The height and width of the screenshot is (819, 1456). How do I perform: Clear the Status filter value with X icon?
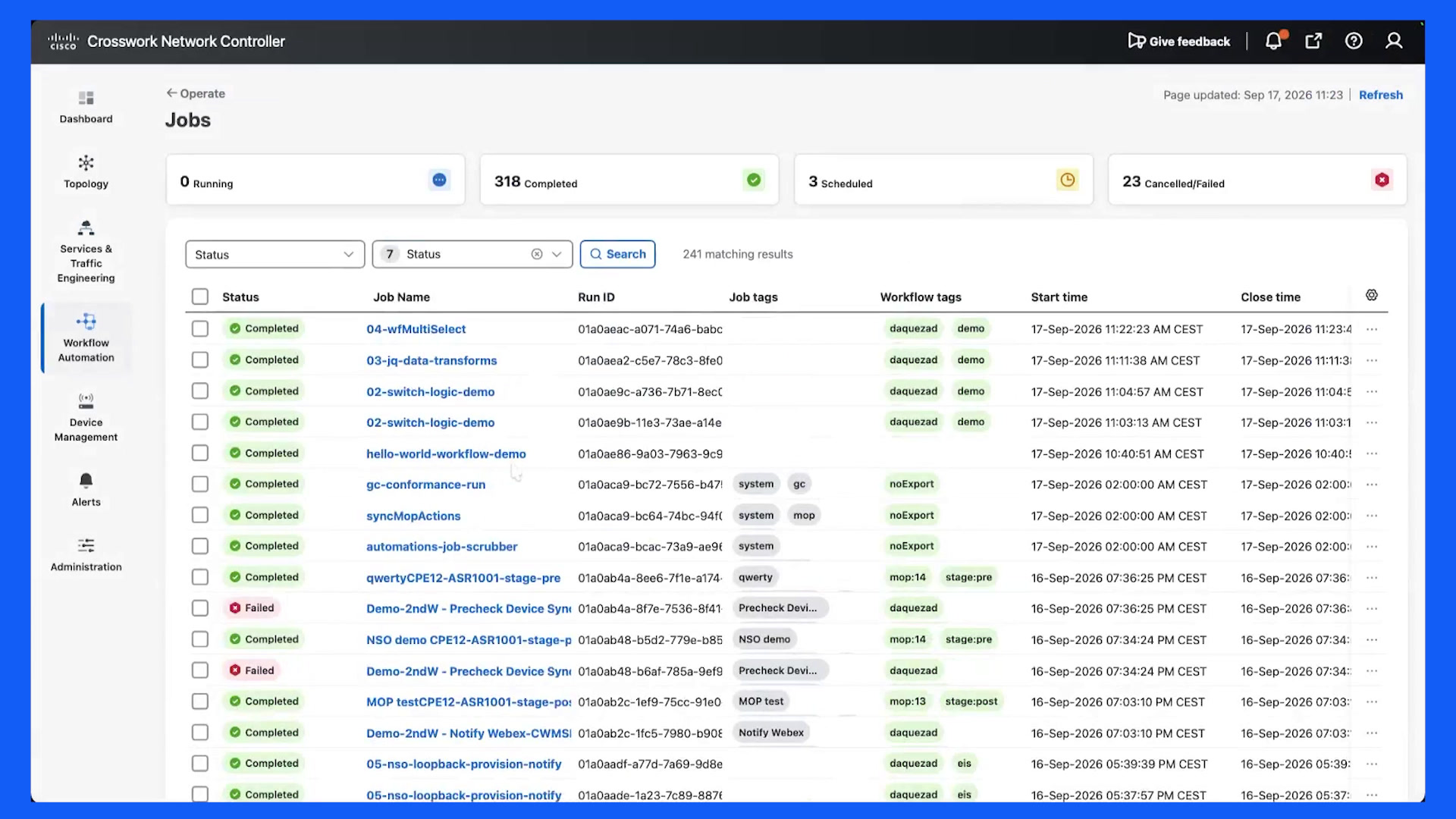[537, 254]
